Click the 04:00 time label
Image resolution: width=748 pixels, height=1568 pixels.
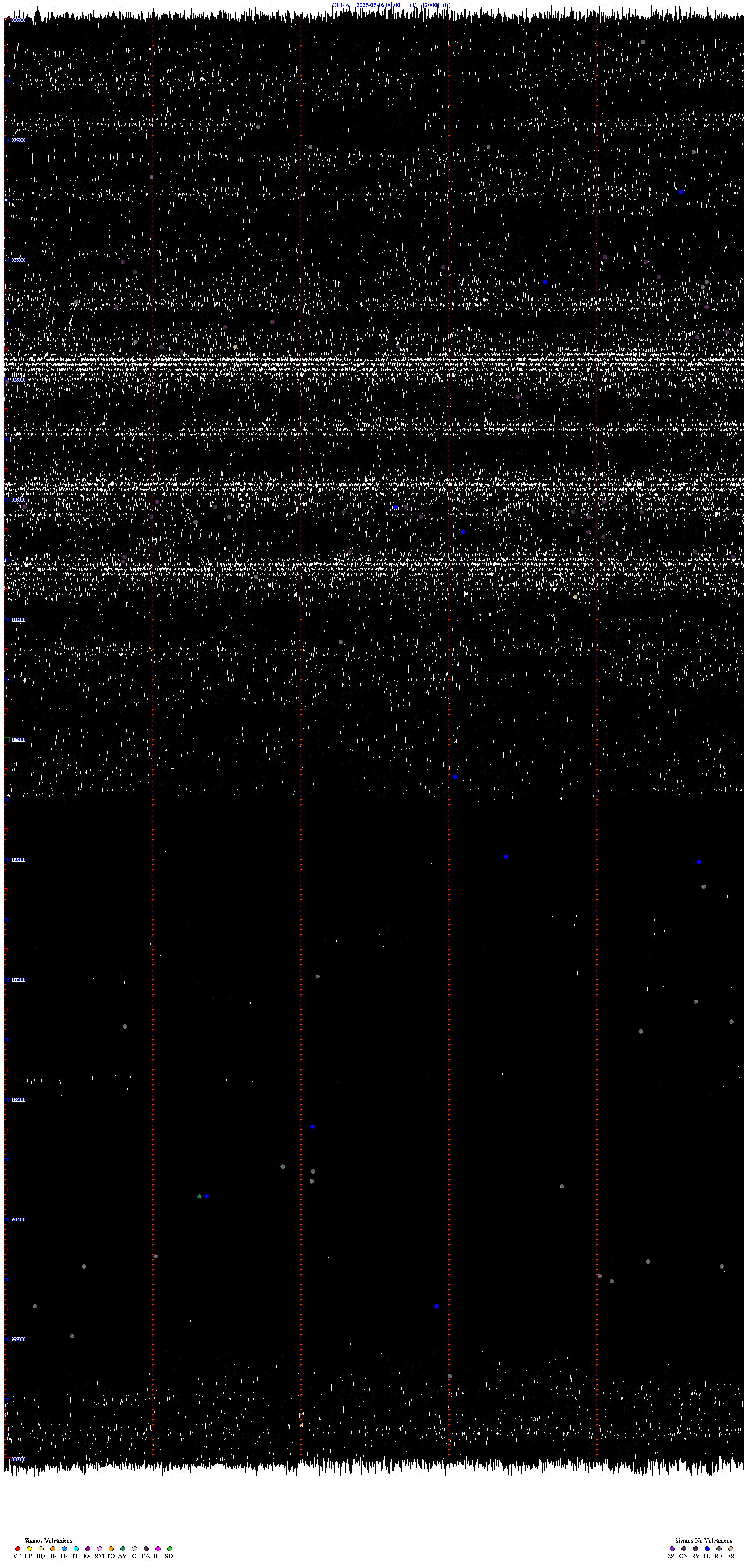pyautogui.click(x=18, y=260)
